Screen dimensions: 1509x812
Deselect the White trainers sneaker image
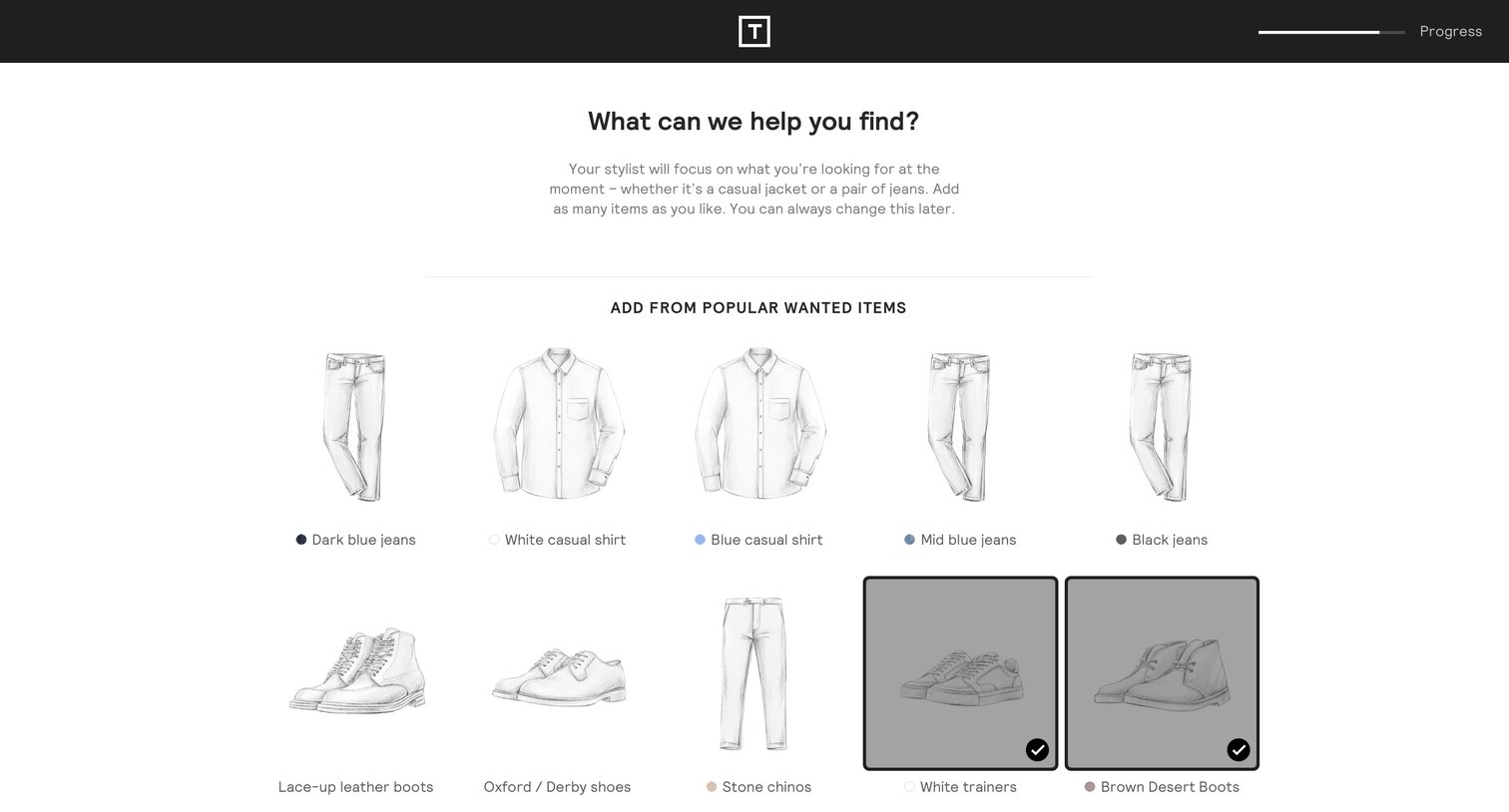[960, 673]
